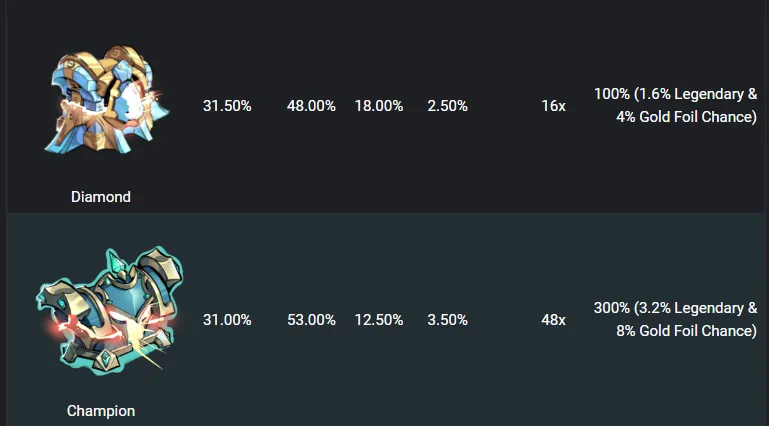Click the 100% Legendary and Gold Foil text

[676, 105]
